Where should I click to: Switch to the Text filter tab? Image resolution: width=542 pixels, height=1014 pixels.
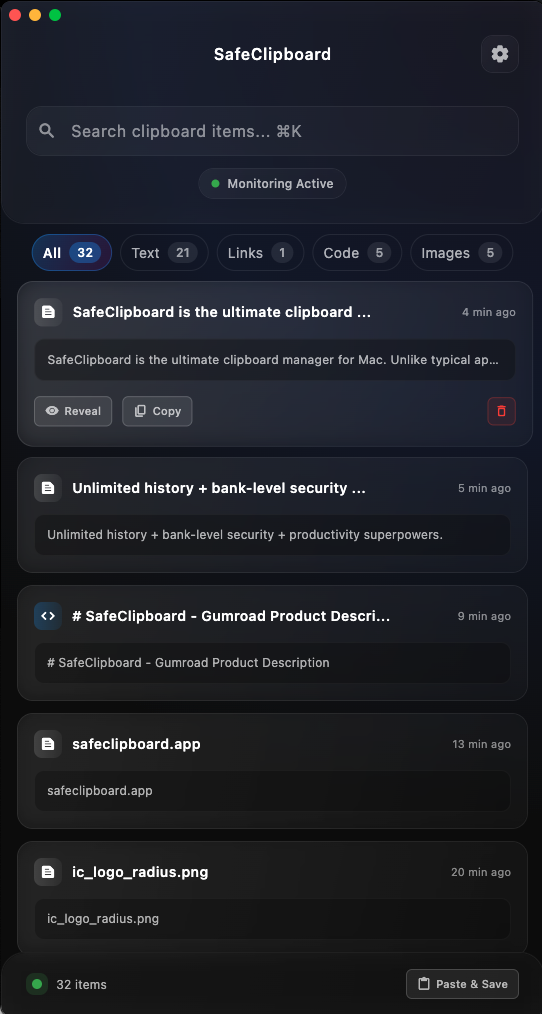coord(164,253)
